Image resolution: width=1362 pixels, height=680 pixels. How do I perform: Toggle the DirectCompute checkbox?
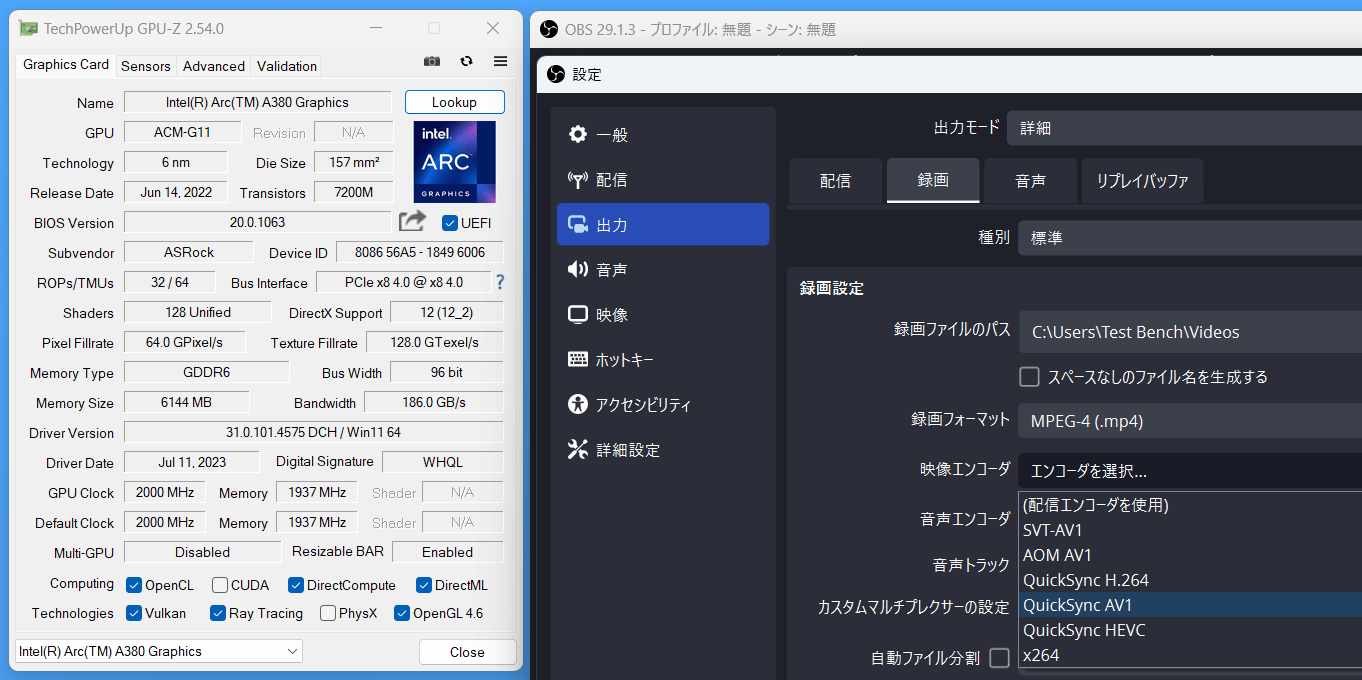coord(296,585)
